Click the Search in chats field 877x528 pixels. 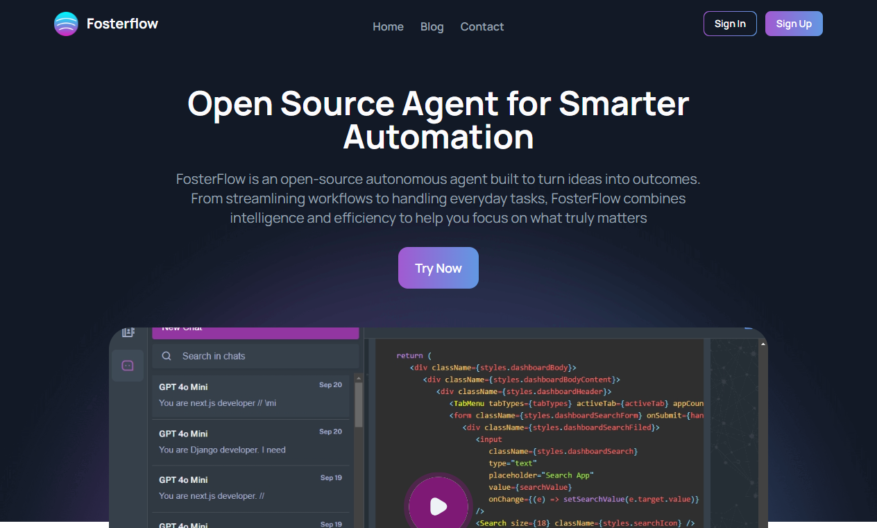[256, 356]
